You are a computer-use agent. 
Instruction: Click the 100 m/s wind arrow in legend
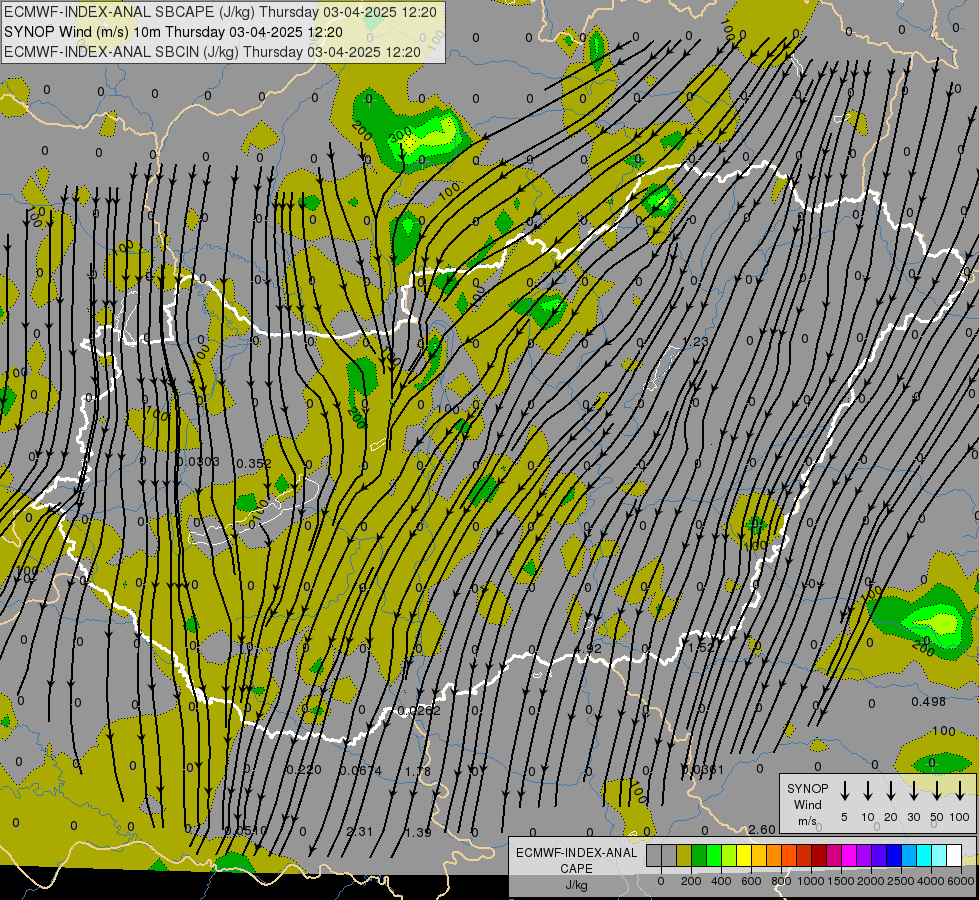(960, 791)
